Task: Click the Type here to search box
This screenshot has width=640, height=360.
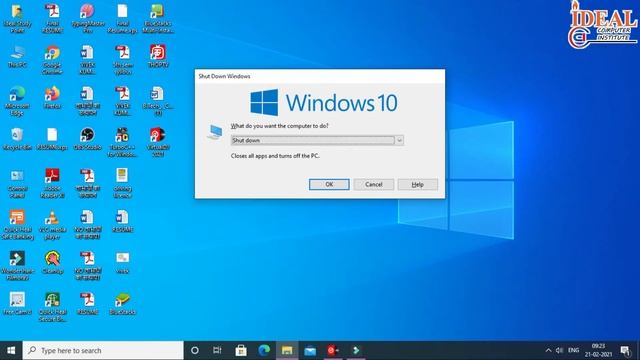Action: click(x=103, y=351)
